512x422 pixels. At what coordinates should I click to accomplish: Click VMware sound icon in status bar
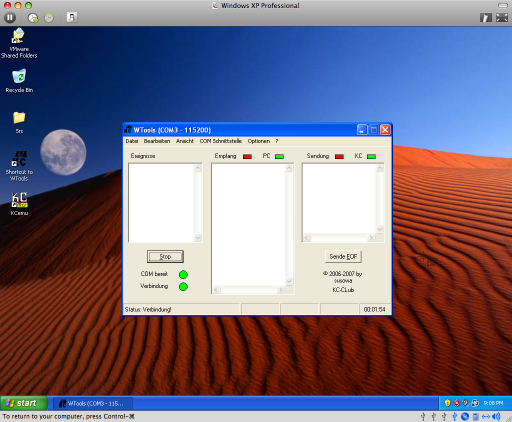(496, 416)
